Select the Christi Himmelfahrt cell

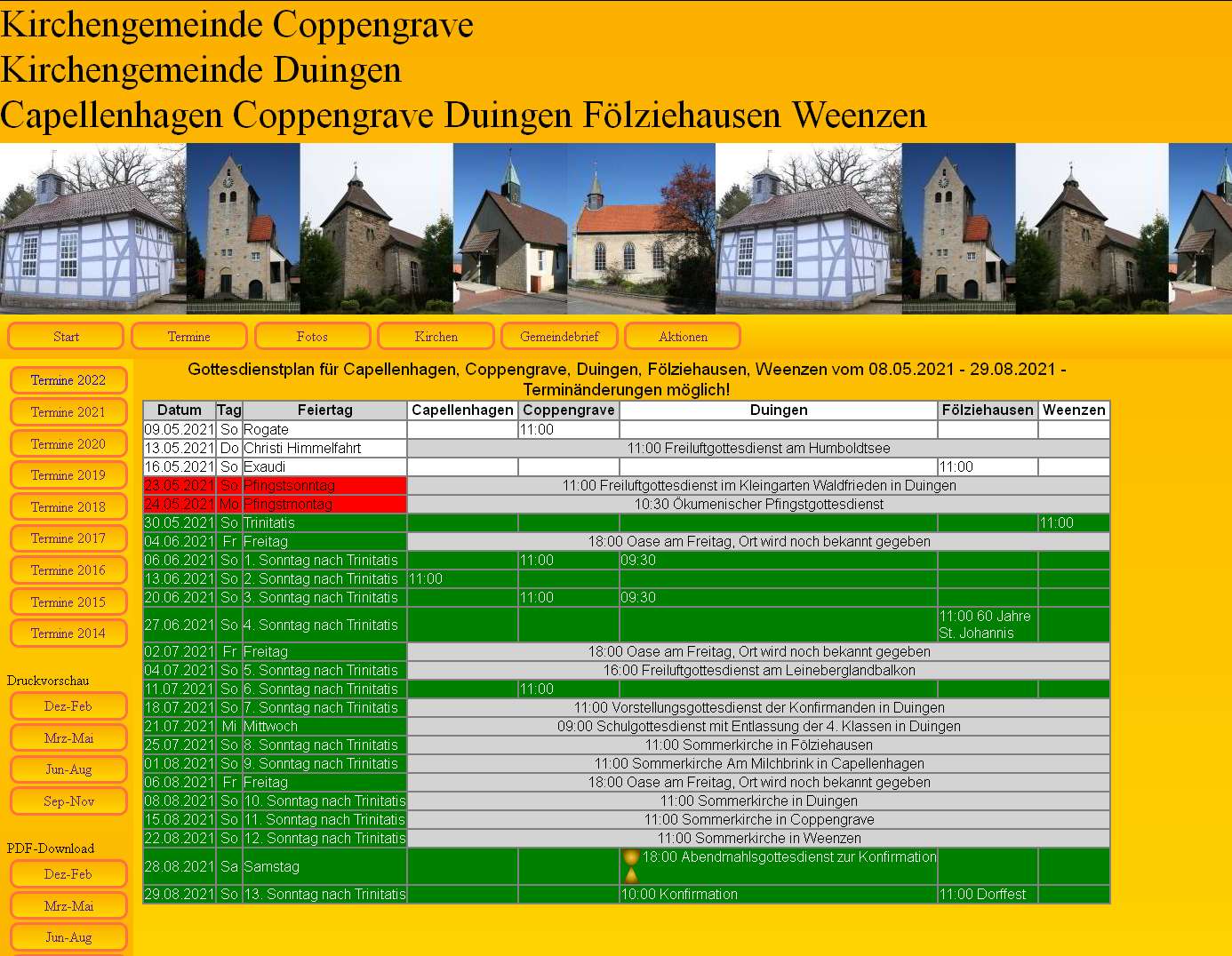pos(324,448)
